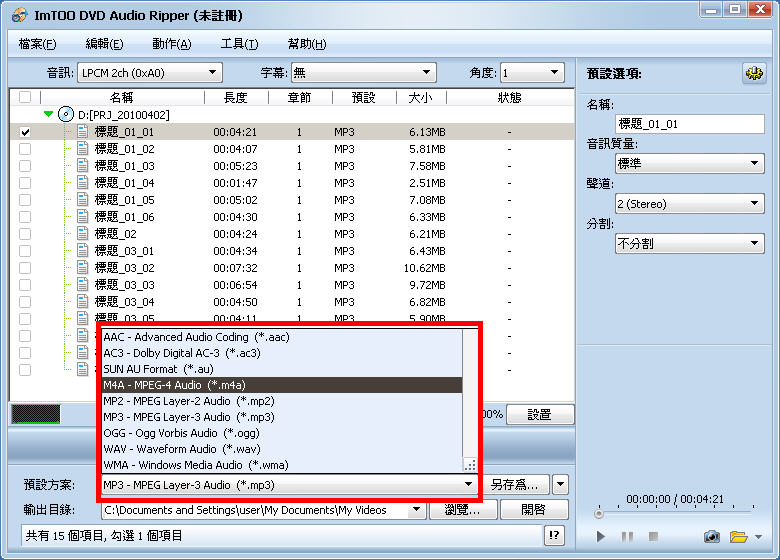Click the 瀏覽... browse button
The width and height of the screenshot is (780, 560).
click(x=463, y=510)
